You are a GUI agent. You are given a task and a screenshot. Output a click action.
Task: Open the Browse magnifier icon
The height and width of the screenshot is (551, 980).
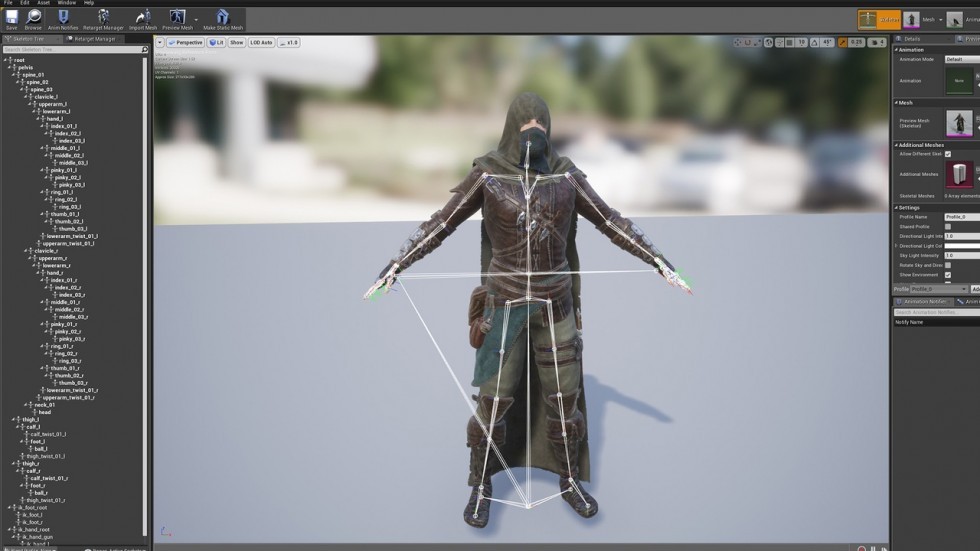point(33,19)
